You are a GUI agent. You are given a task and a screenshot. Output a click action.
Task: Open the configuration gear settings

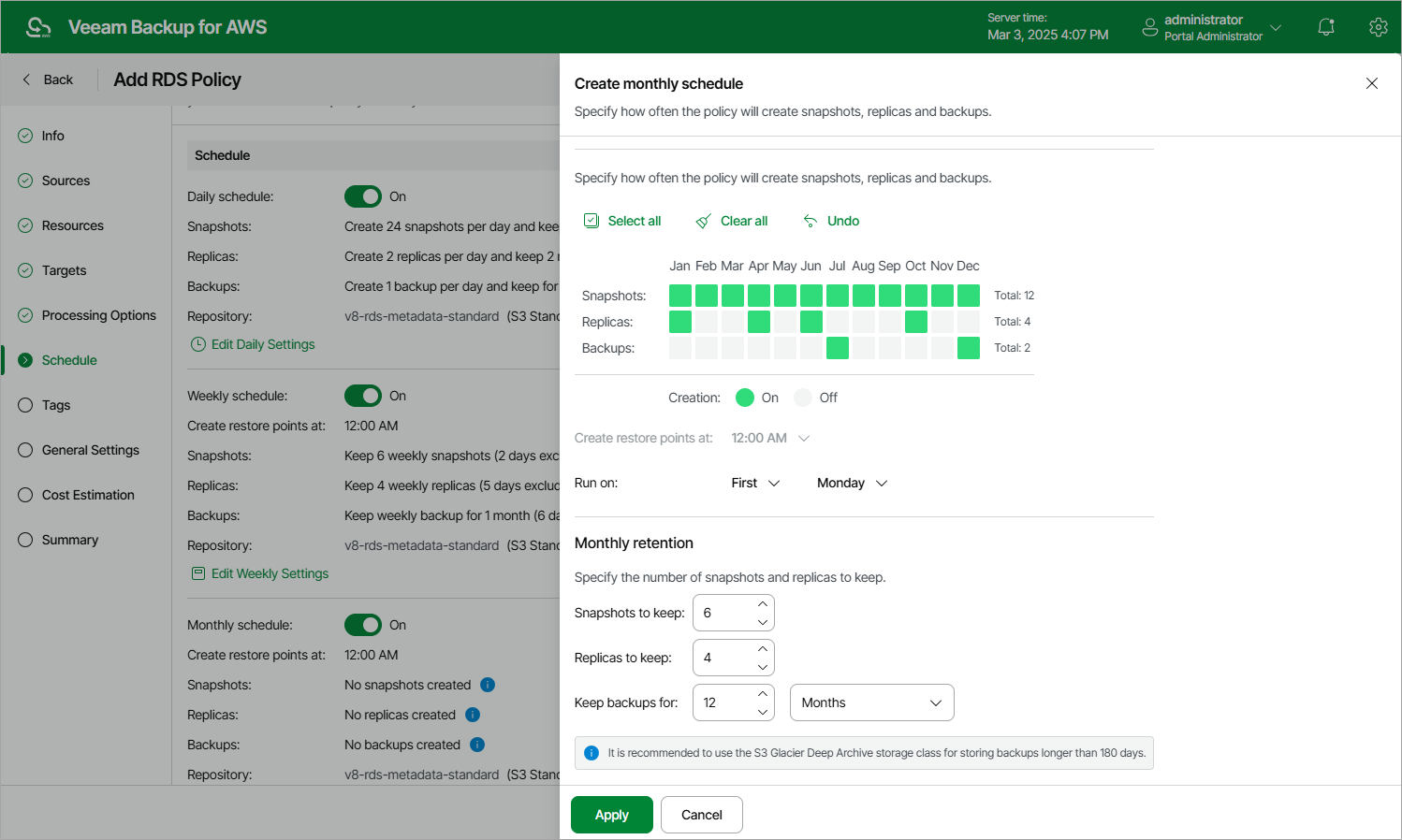pyautogui.click(x=1378, y=26)
